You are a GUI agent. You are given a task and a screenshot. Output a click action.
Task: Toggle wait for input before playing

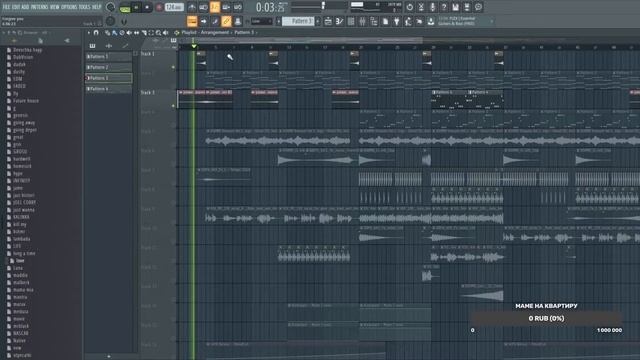pos(203,7)
